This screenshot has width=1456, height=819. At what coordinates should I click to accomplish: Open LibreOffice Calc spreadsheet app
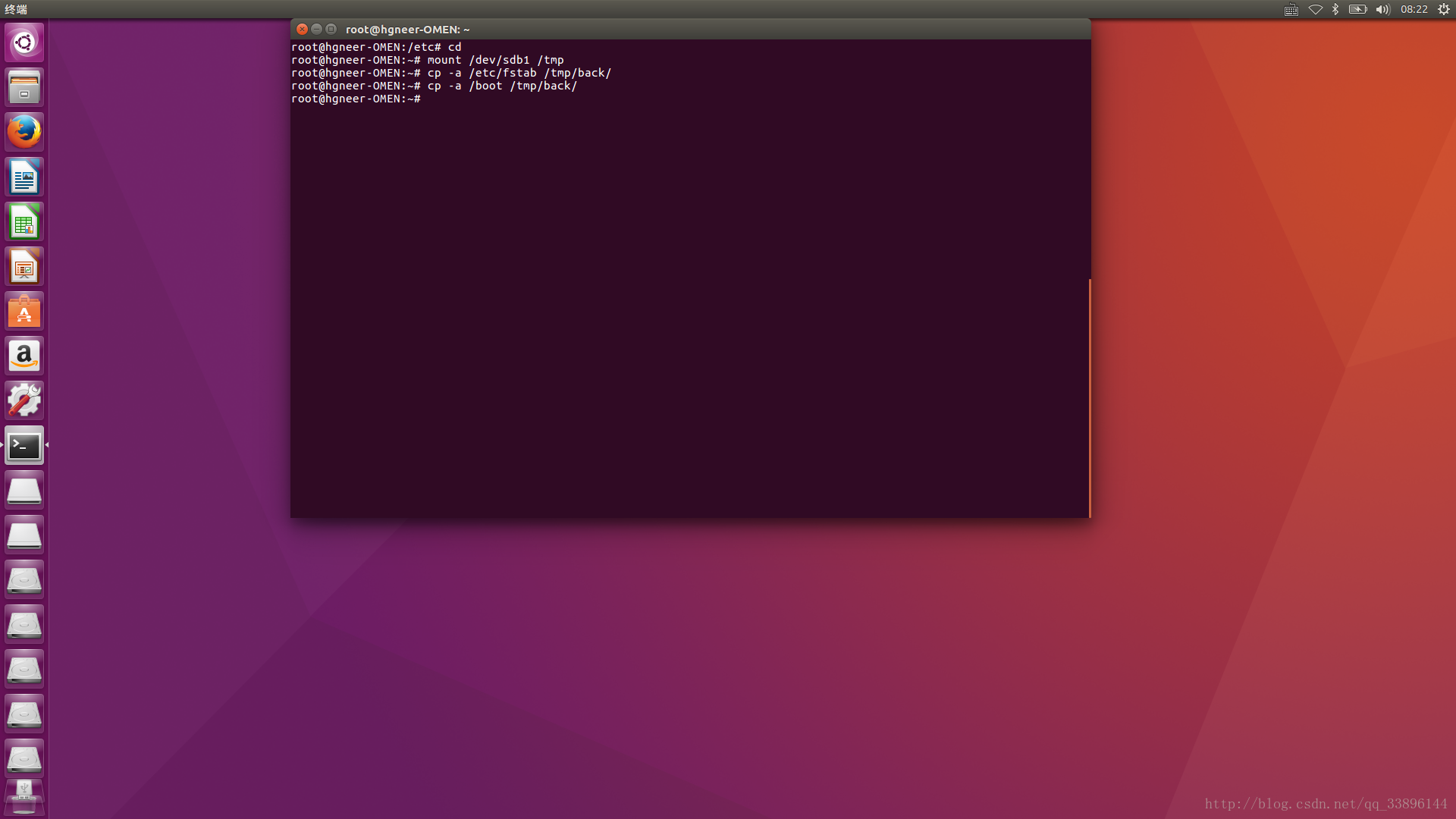tap(24, 221)
